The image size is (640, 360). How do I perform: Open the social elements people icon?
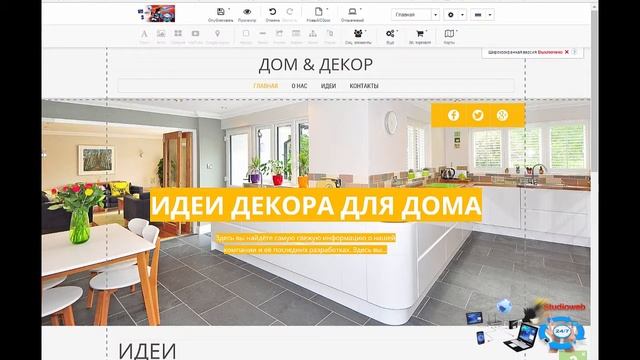(358, 33)
